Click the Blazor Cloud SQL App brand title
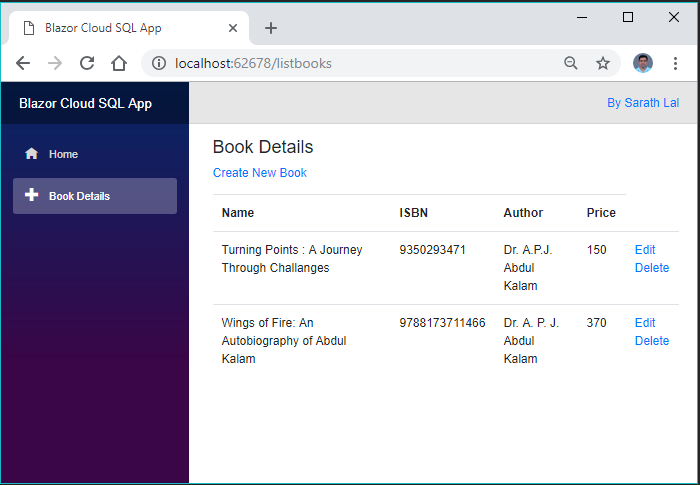The height and width of the screenshot is (485, 700). [86, 103]
